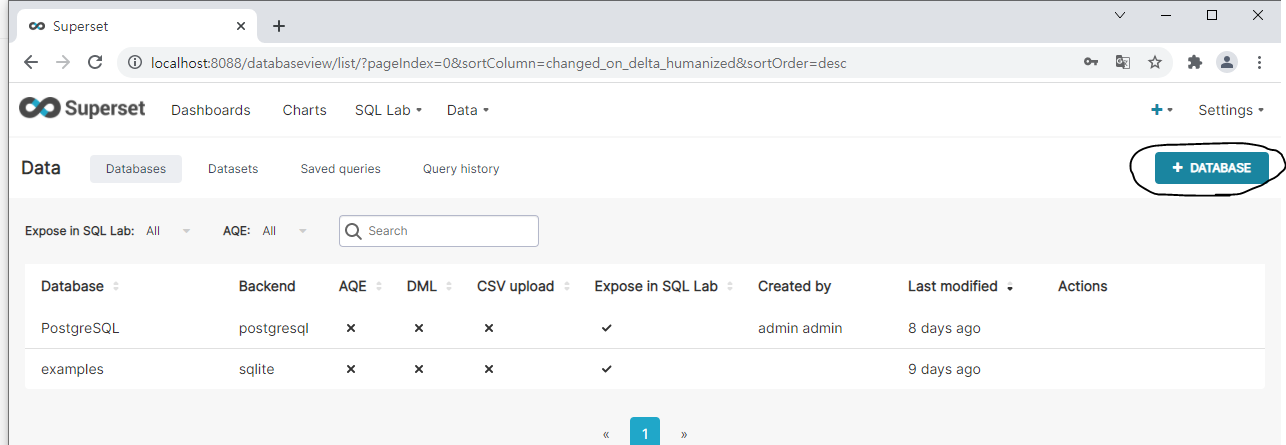The image size is (1286, 445).
Task: Click postgresql backend cell
Action: tap(274, 328)
